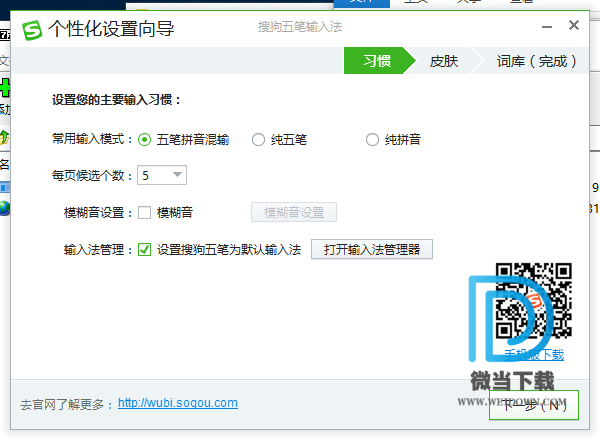Screen dimensions: 600x440
Task: Click the 常用输入模式 label
Action: pos(92,139)
